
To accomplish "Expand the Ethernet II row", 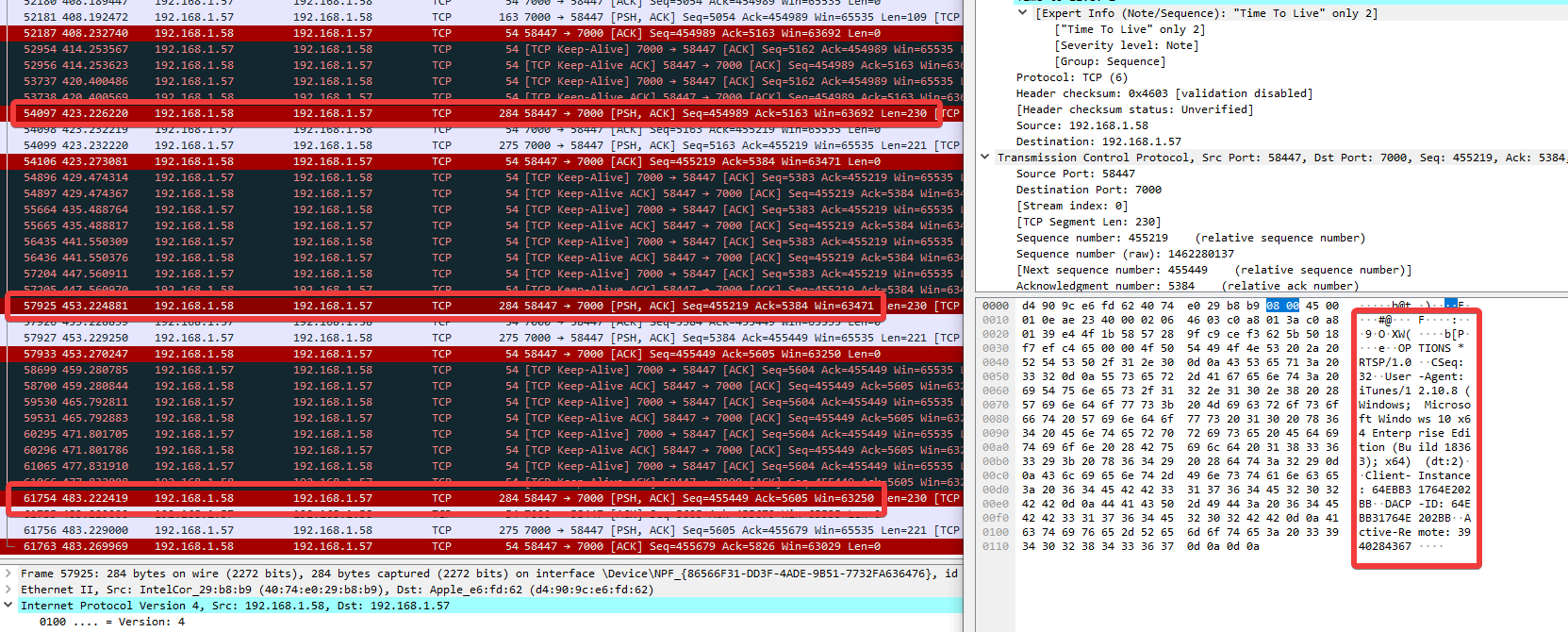I will 8,590.
